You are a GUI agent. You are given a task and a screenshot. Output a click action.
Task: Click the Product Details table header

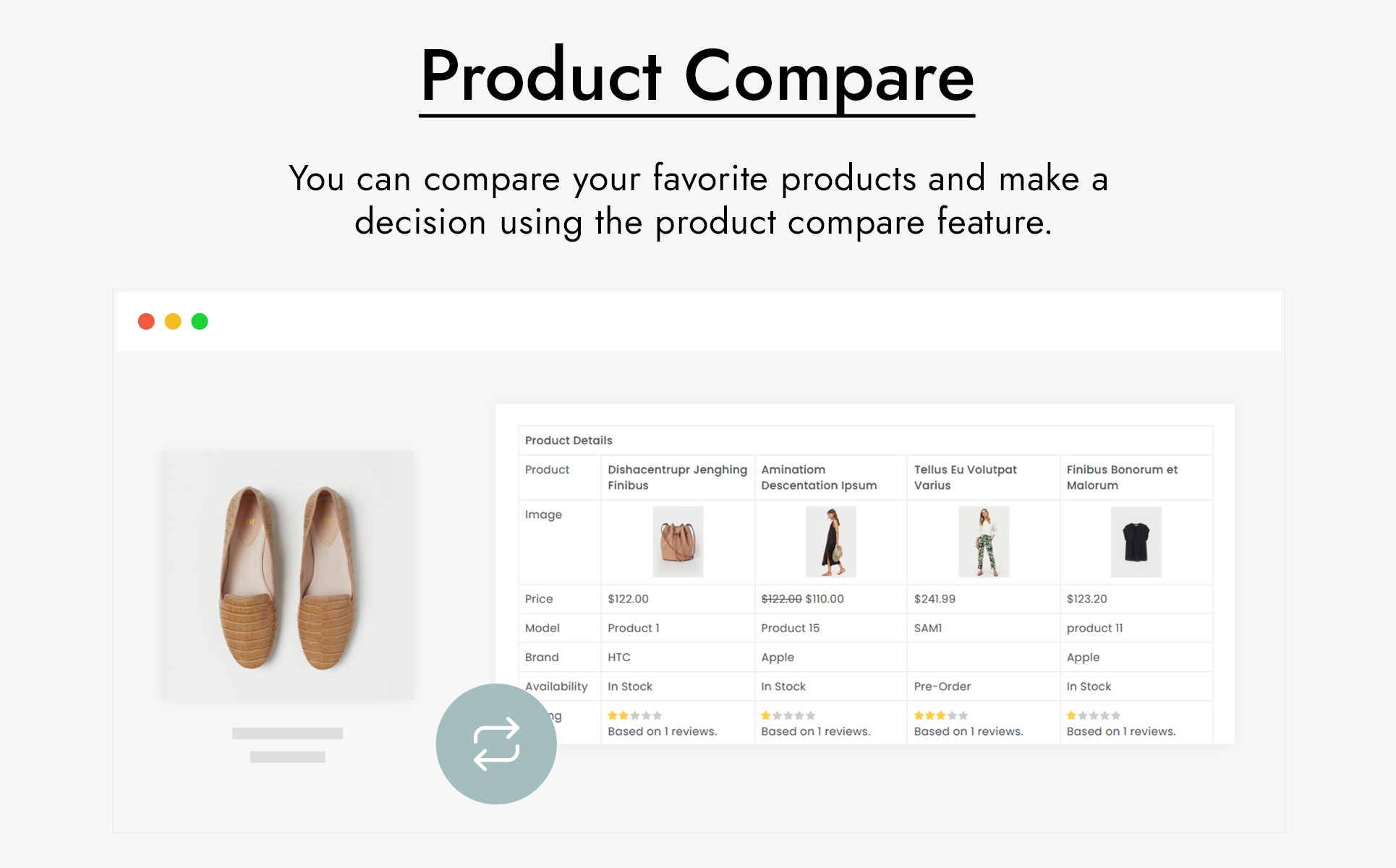point(569,441)
